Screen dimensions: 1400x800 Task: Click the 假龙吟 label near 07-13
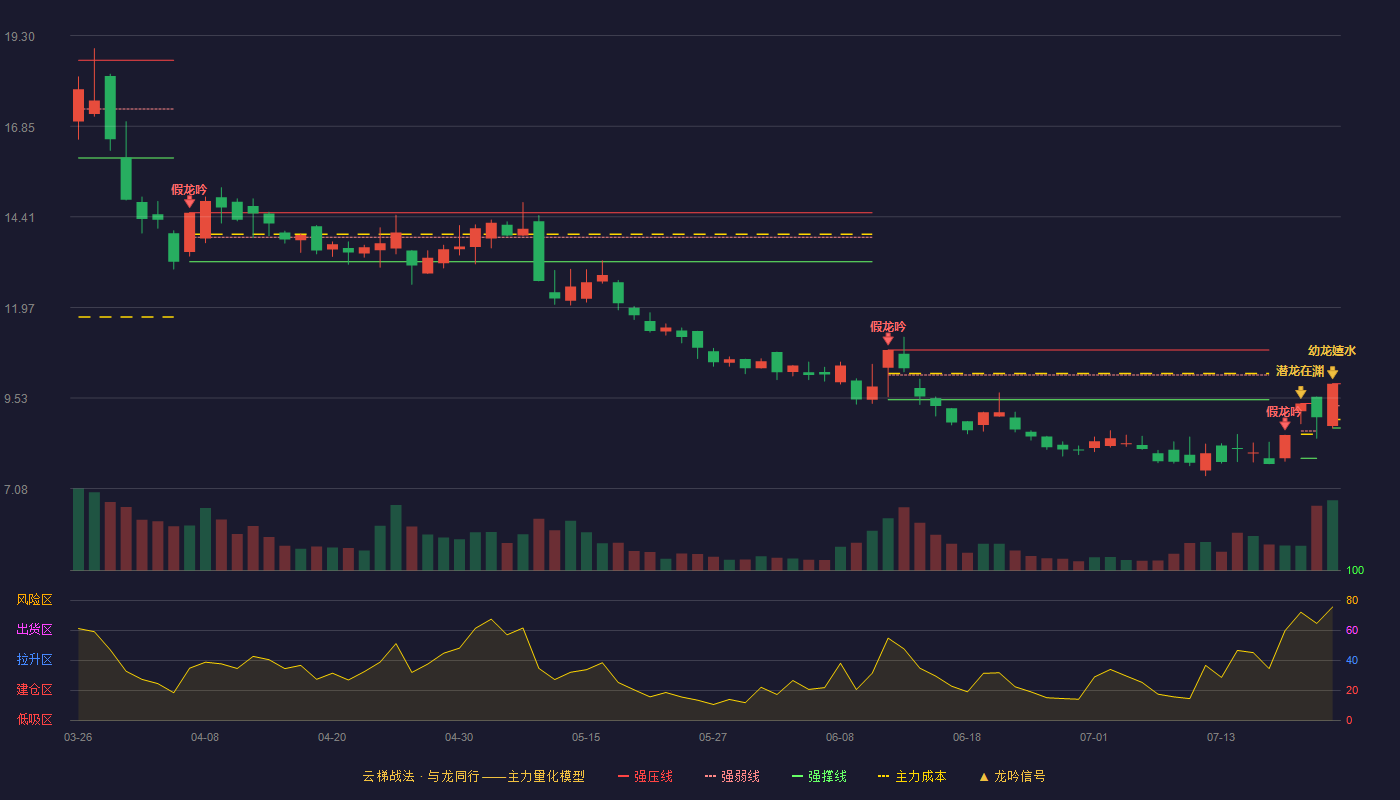click(1284, 412)
